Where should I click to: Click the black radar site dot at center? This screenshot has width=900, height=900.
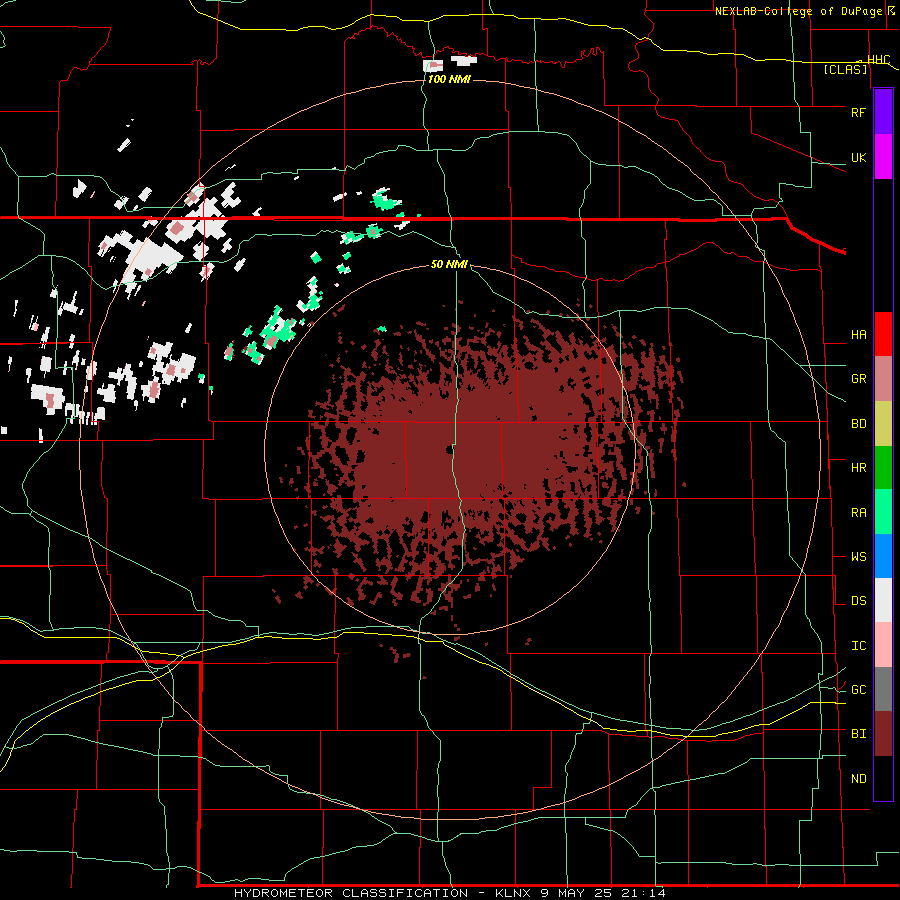(450, 450)
